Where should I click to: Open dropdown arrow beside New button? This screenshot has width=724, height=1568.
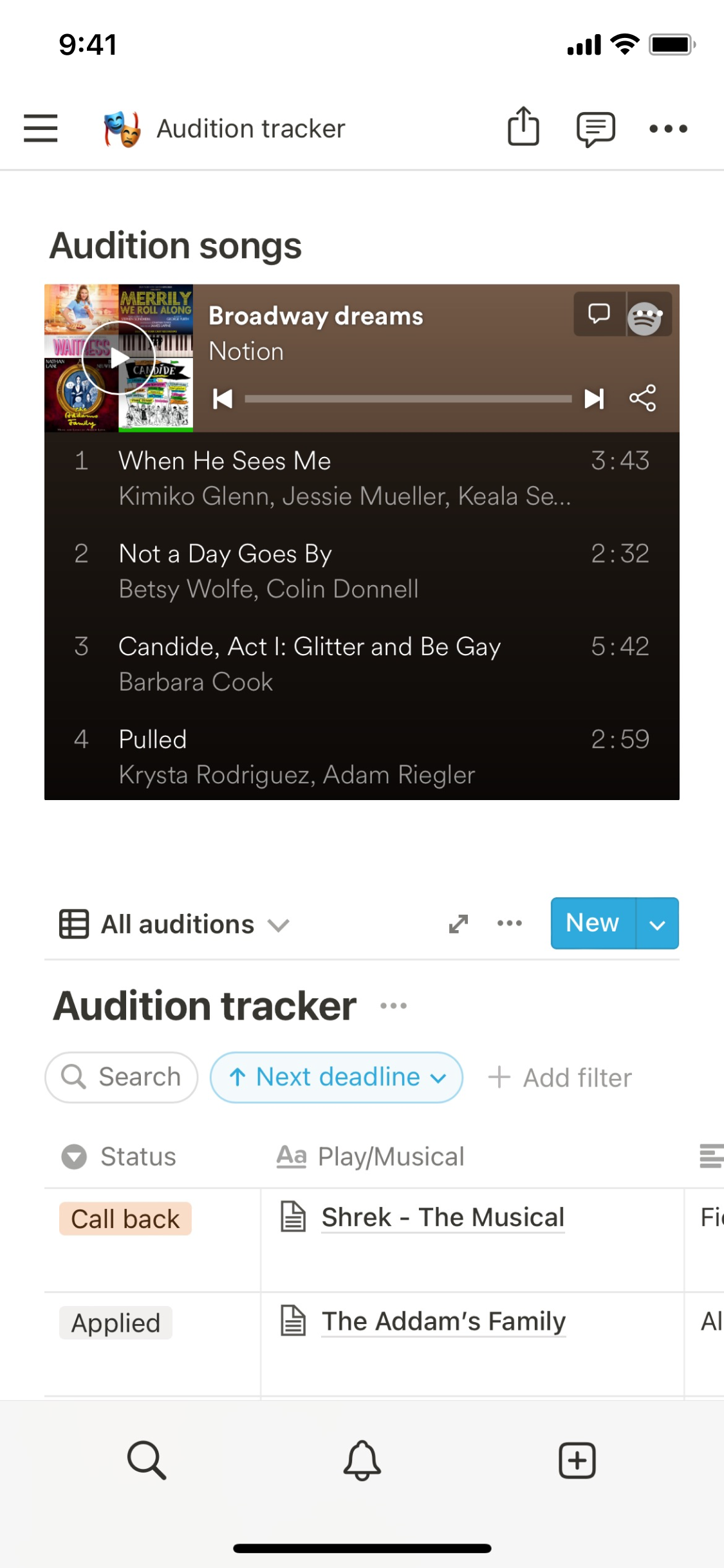(657, 924)
